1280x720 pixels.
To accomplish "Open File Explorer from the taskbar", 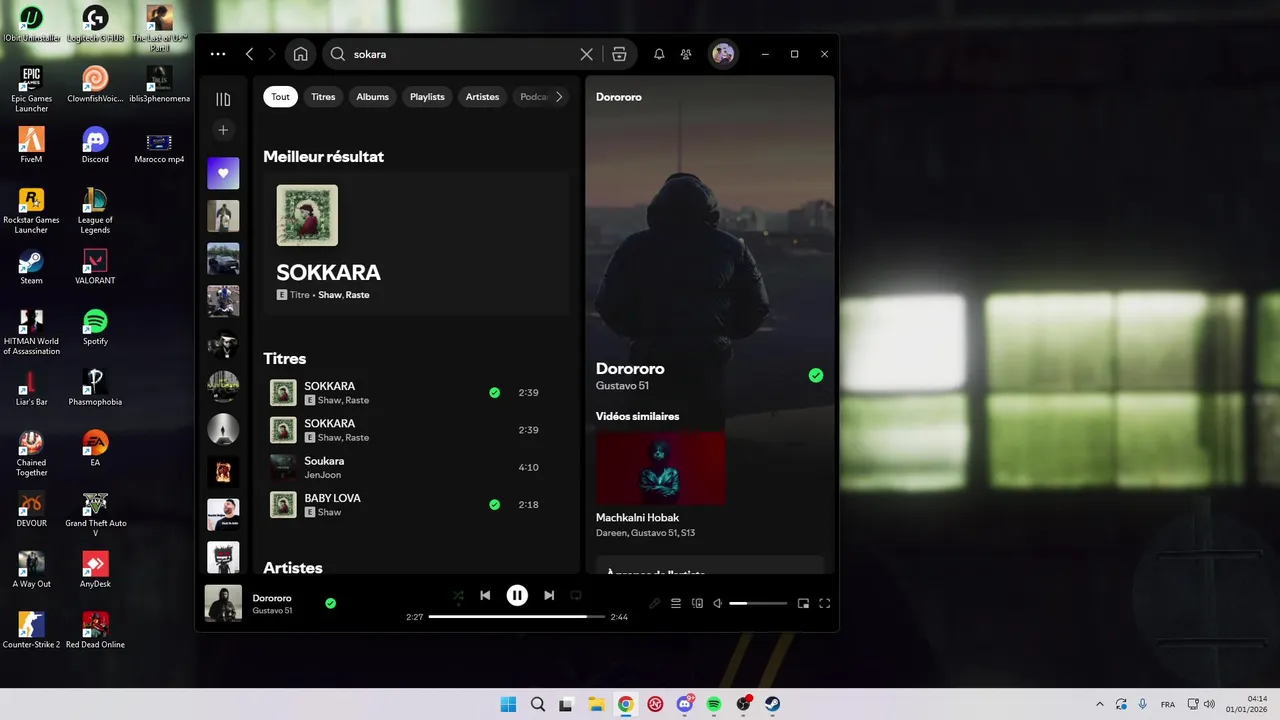I will (x=596, y=704).
